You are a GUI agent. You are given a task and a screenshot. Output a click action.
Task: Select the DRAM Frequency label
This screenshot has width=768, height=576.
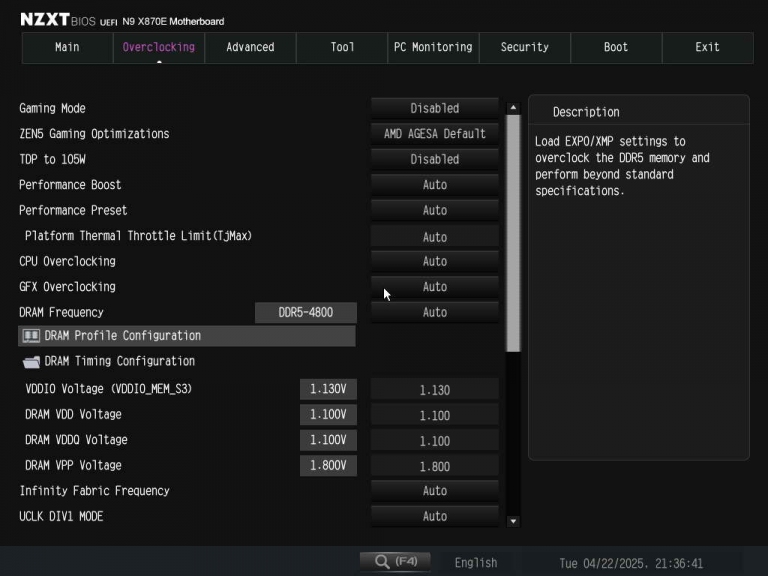61,312
